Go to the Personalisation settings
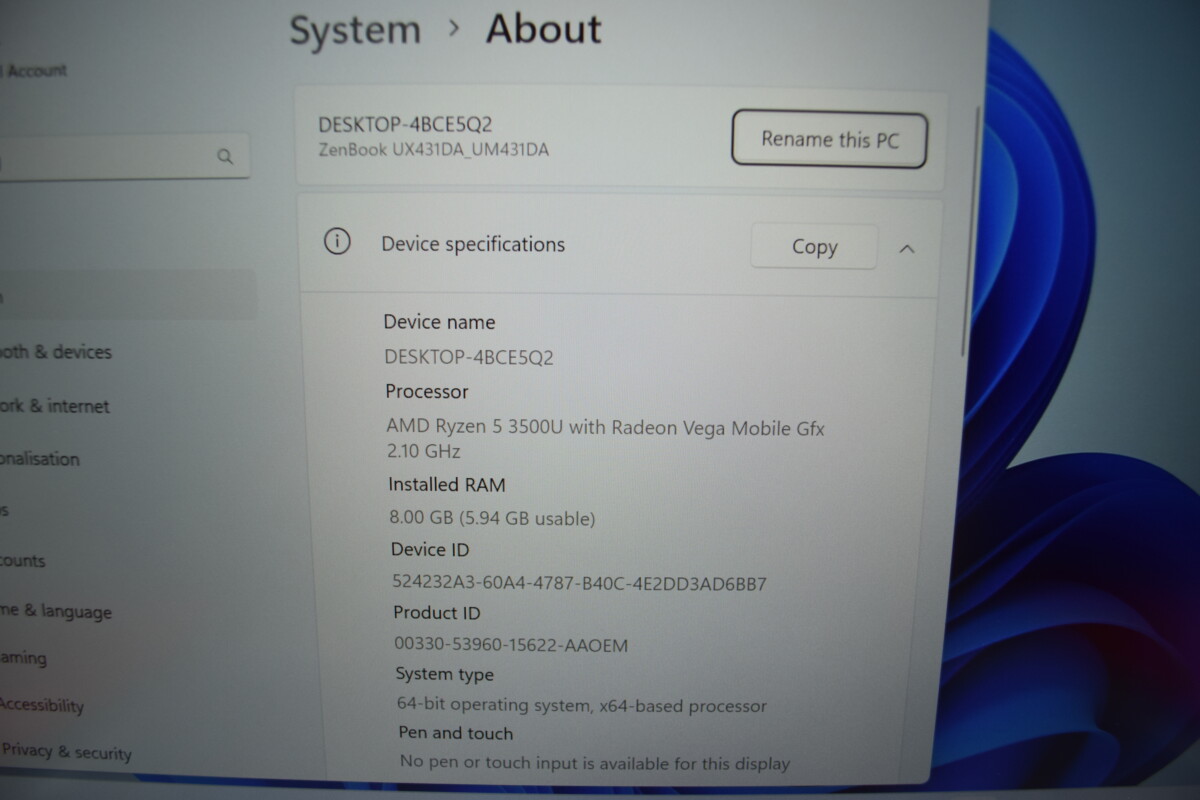The width and height of the screenshot is (1200, 800). (40, 459)
